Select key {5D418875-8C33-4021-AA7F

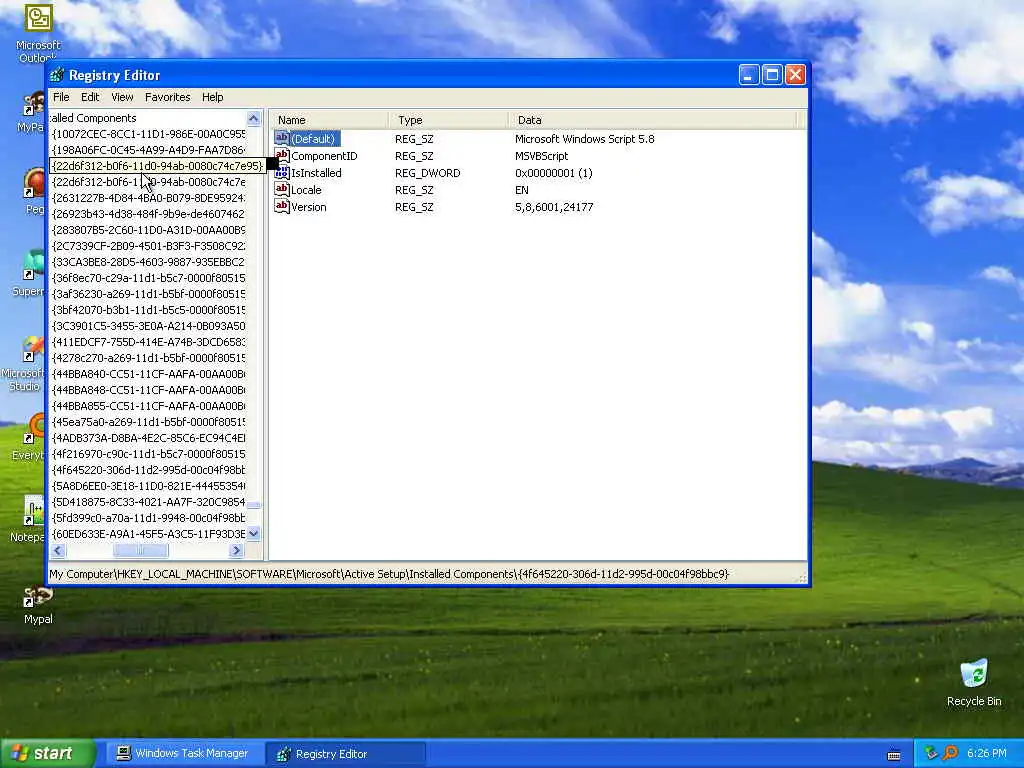pyautogui.click(x=148, y=502)
